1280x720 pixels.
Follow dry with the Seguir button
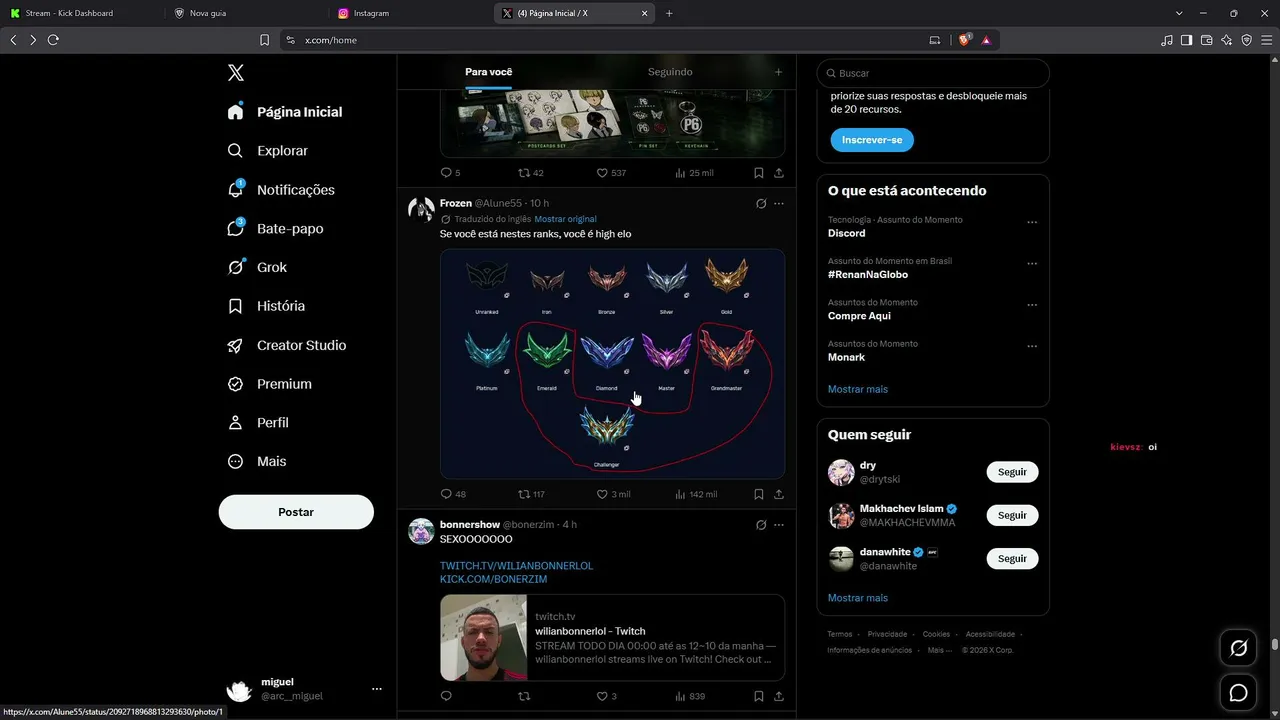(1012, 472)
